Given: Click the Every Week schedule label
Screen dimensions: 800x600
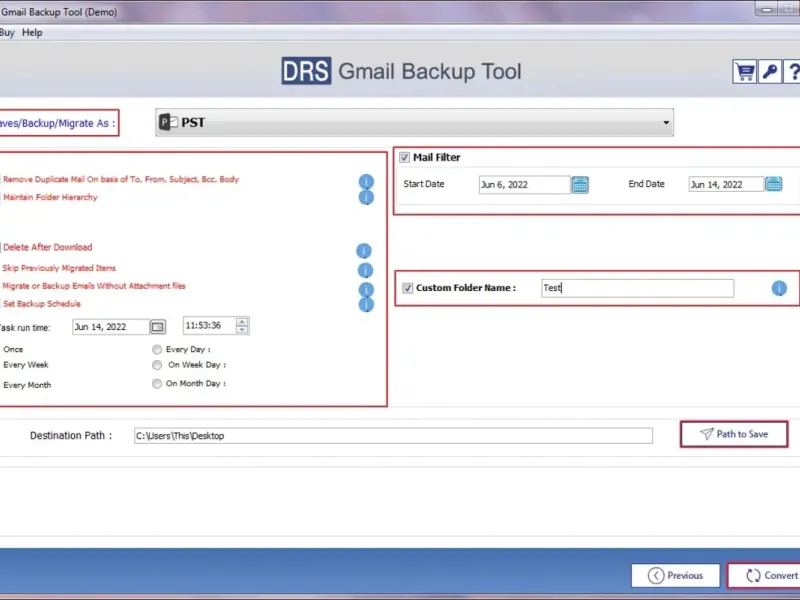Looking at the screenshot, I should point(26,365).
